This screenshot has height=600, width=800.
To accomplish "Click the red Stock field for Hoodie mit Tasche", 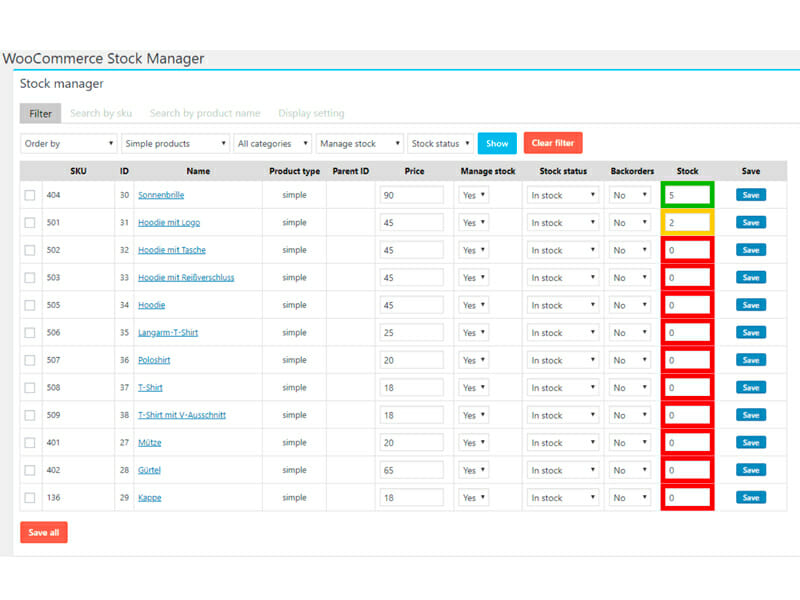I will (x=687, y=251).
